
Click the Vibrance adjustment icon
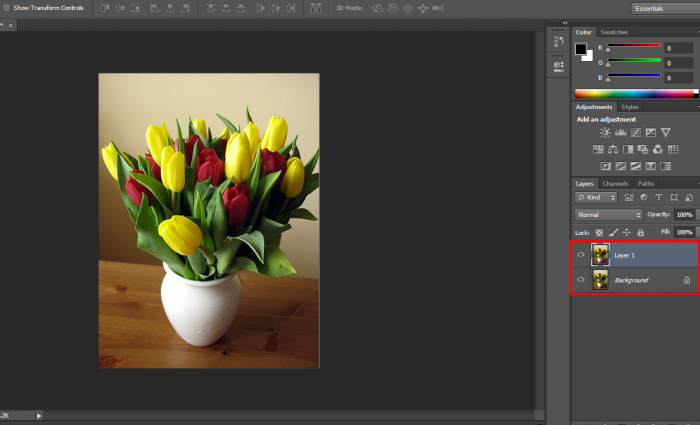pyautogui.click(x=667, y=132)
